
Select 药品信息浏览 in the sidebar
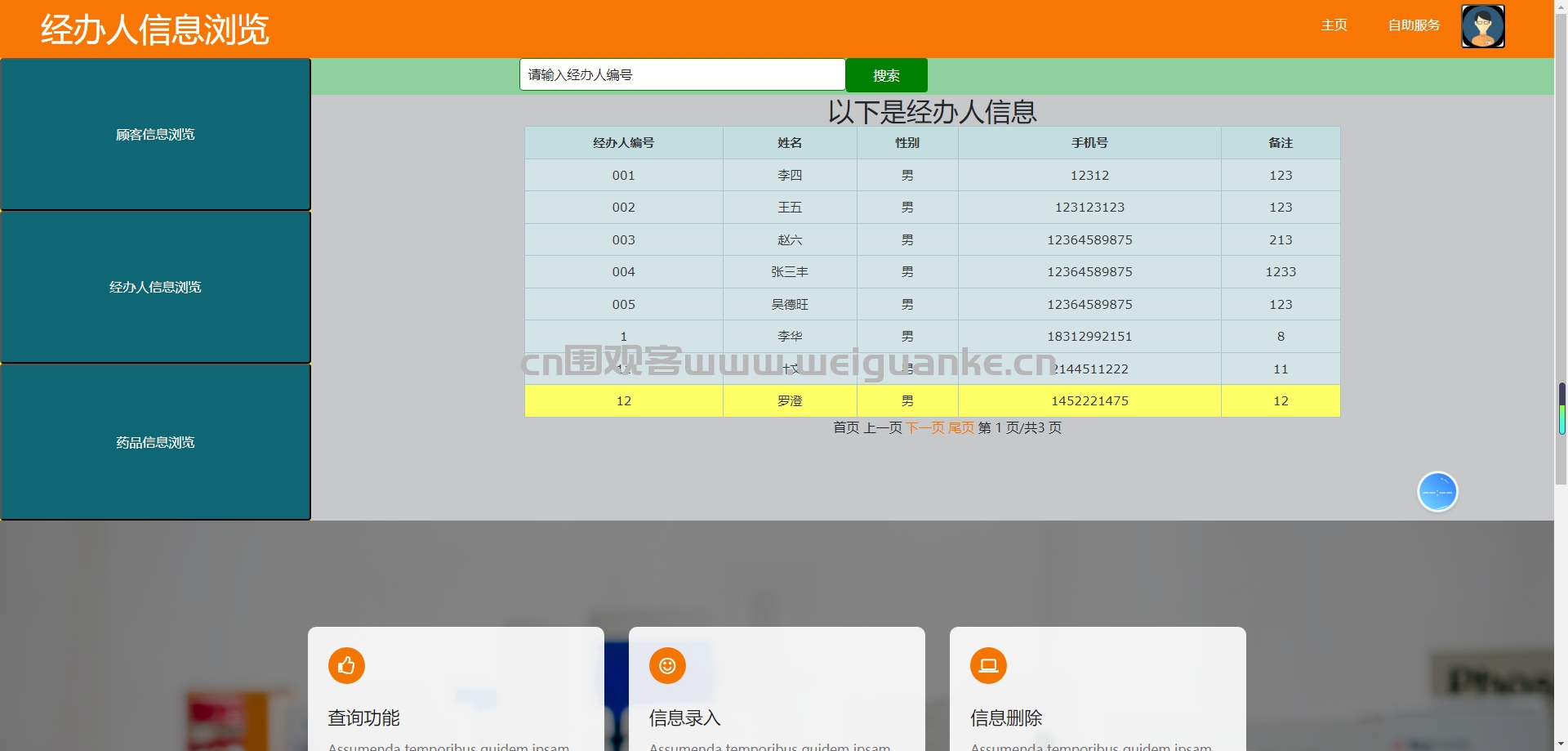click(155, 442)
